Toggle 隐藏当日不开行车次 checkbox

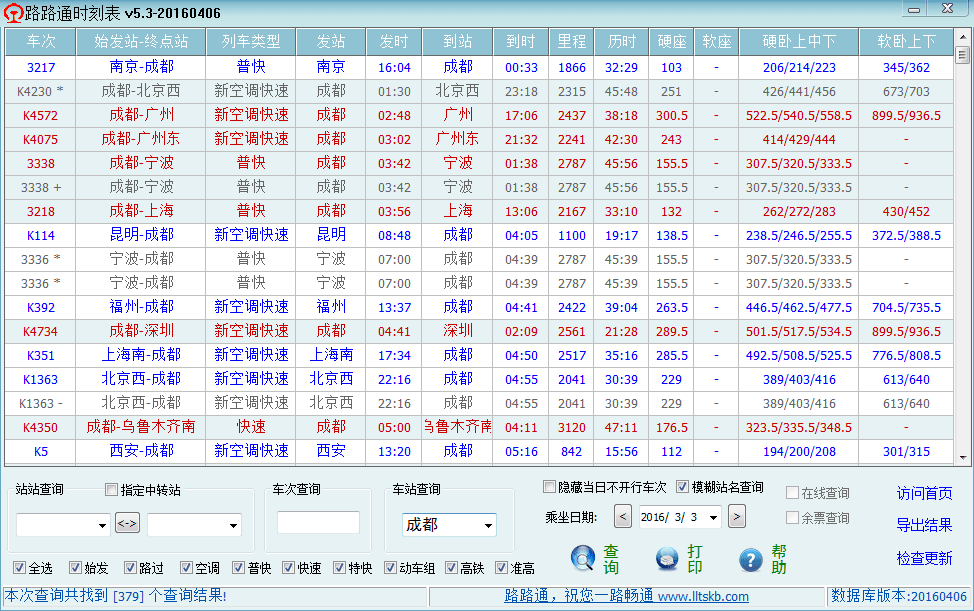click(549, 487)
